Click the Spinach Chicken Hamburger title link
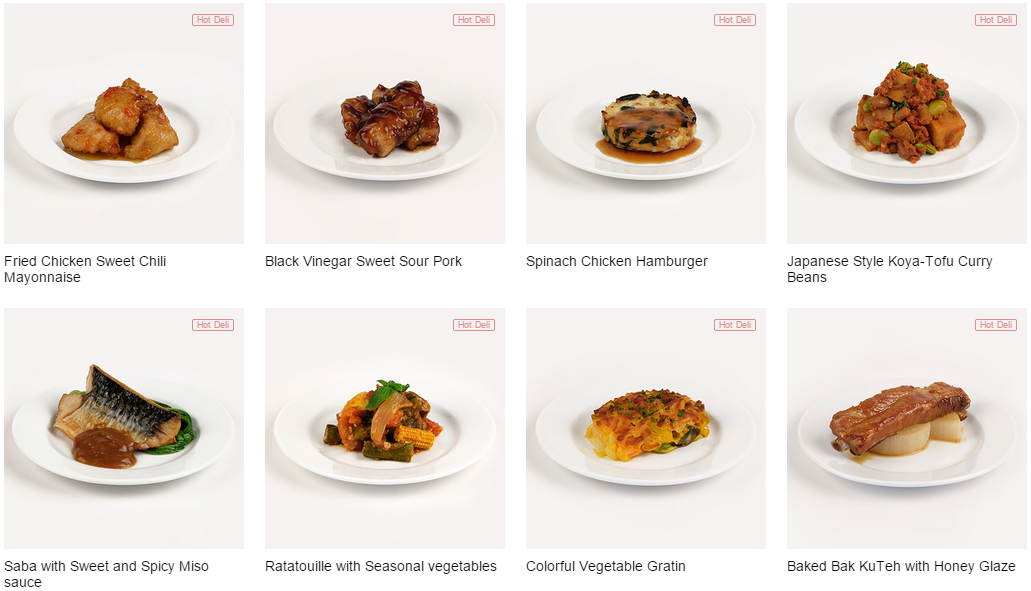Screen dimensions: 1031x591 coord(617,261)
